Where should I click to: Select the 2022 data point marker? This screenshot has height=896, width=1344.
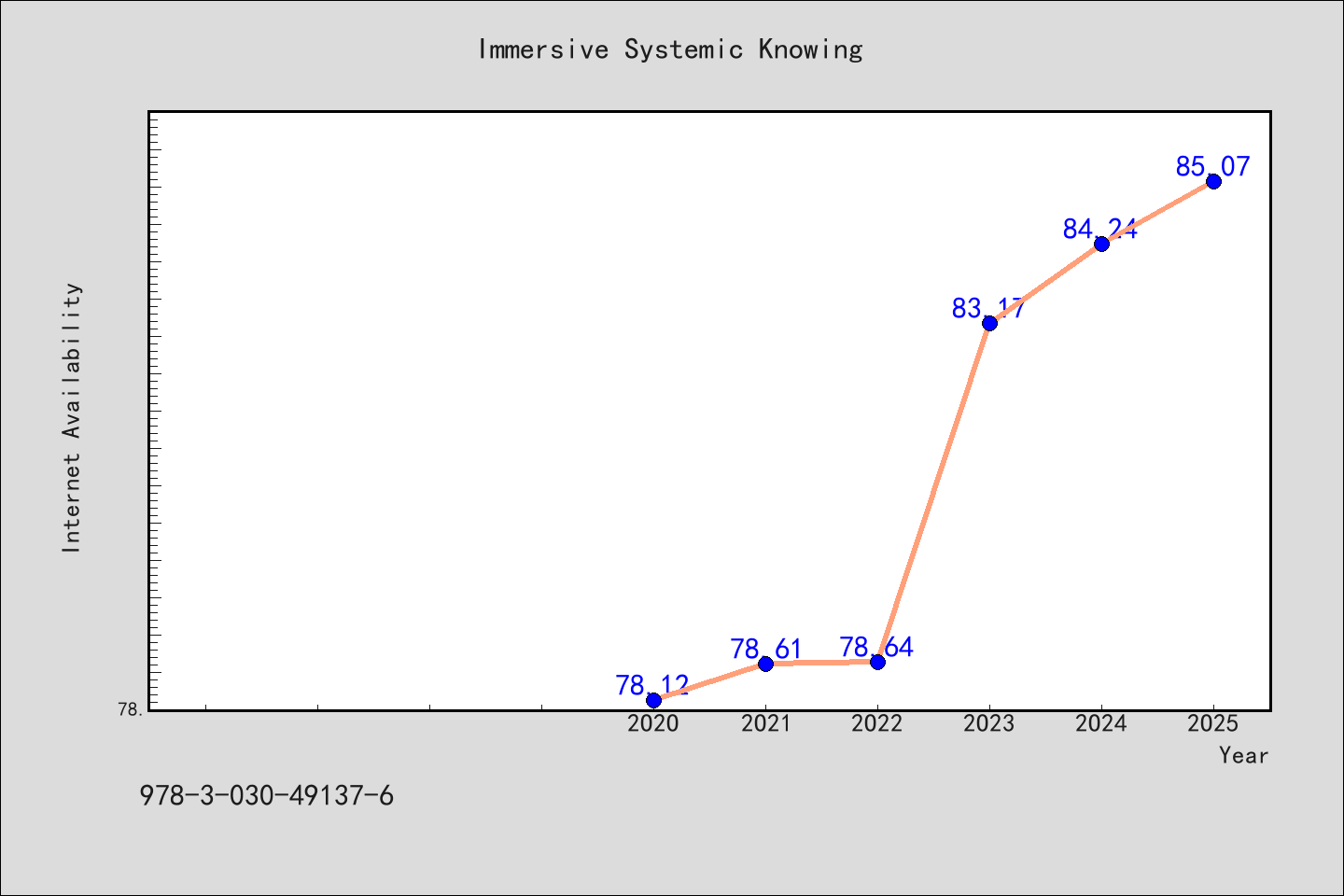coord(877,662)
